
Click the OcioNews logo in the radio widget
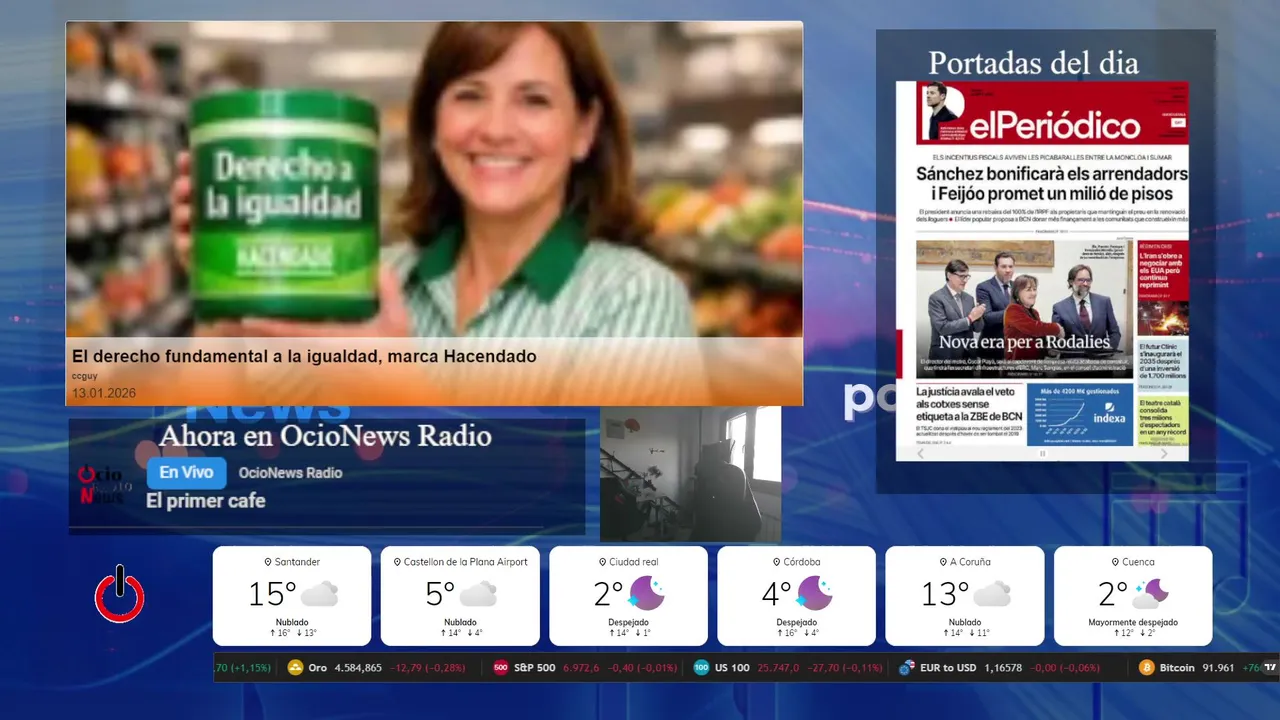(104, 485)
